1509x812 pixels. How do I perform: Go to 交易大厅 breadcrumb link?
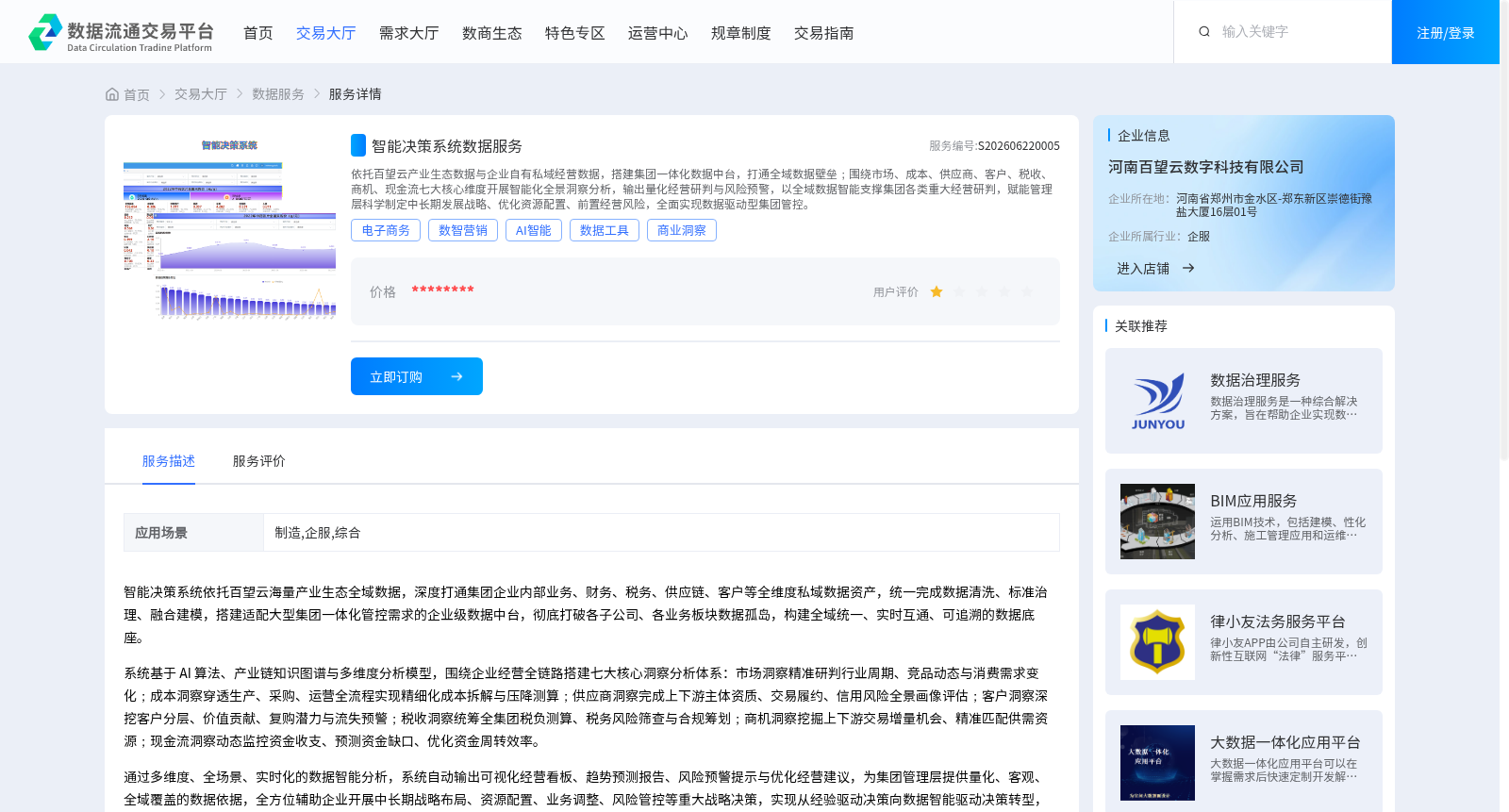[x=201, y=94]
